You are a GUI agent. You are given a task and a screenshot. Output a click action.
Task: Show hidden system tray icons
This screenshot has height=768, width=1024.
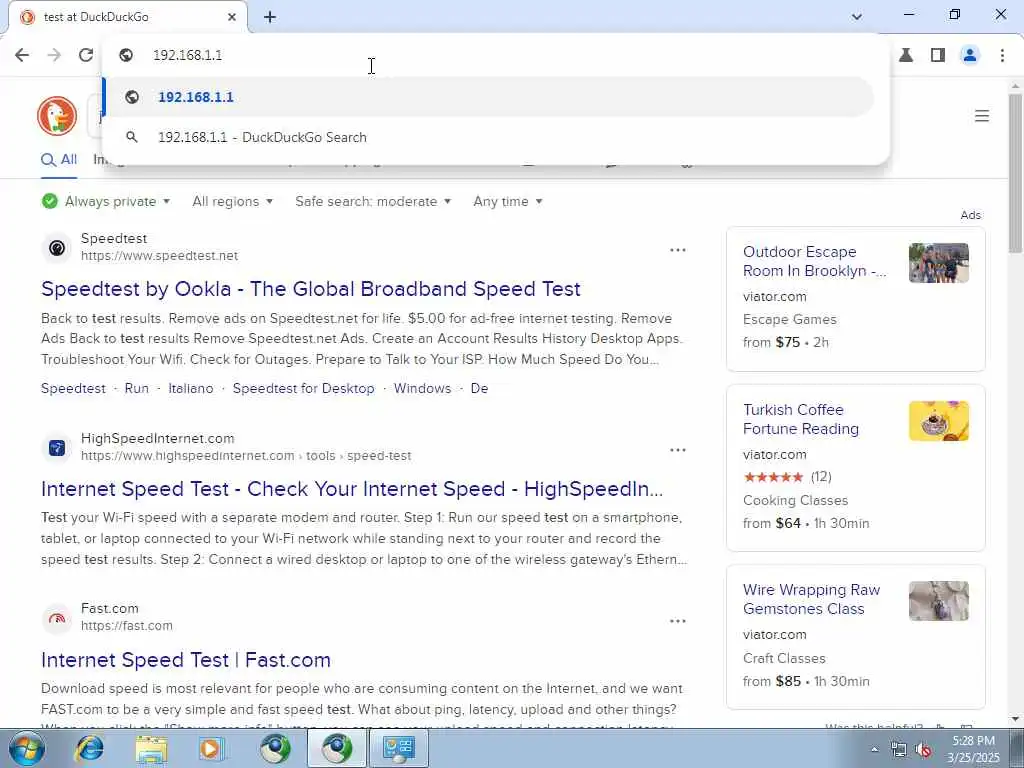coord(874,749)
